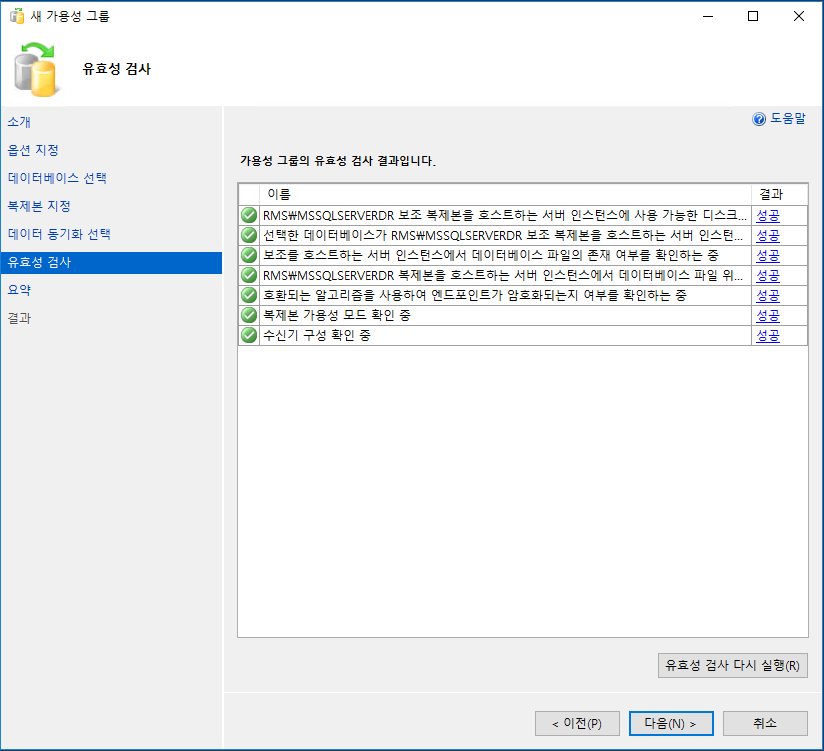This screenshot has width=824, height=751.
Task: Open 성공 link for 데이터베이스 파일의 존재 여부 row
Action: tap(767, 255)
